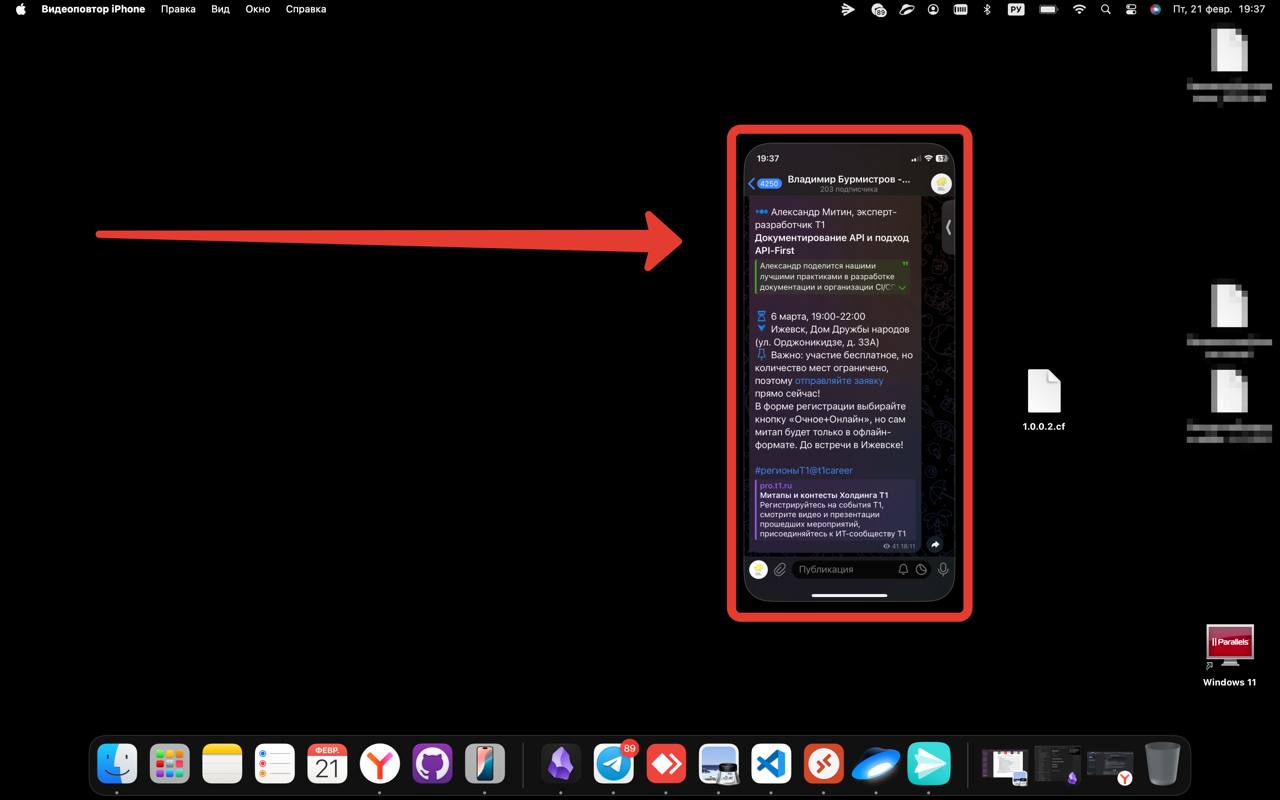This screenshot has width=1280, height=800.
Task: Open the channel avatar in the Telegram header
Action: point(940,184)
